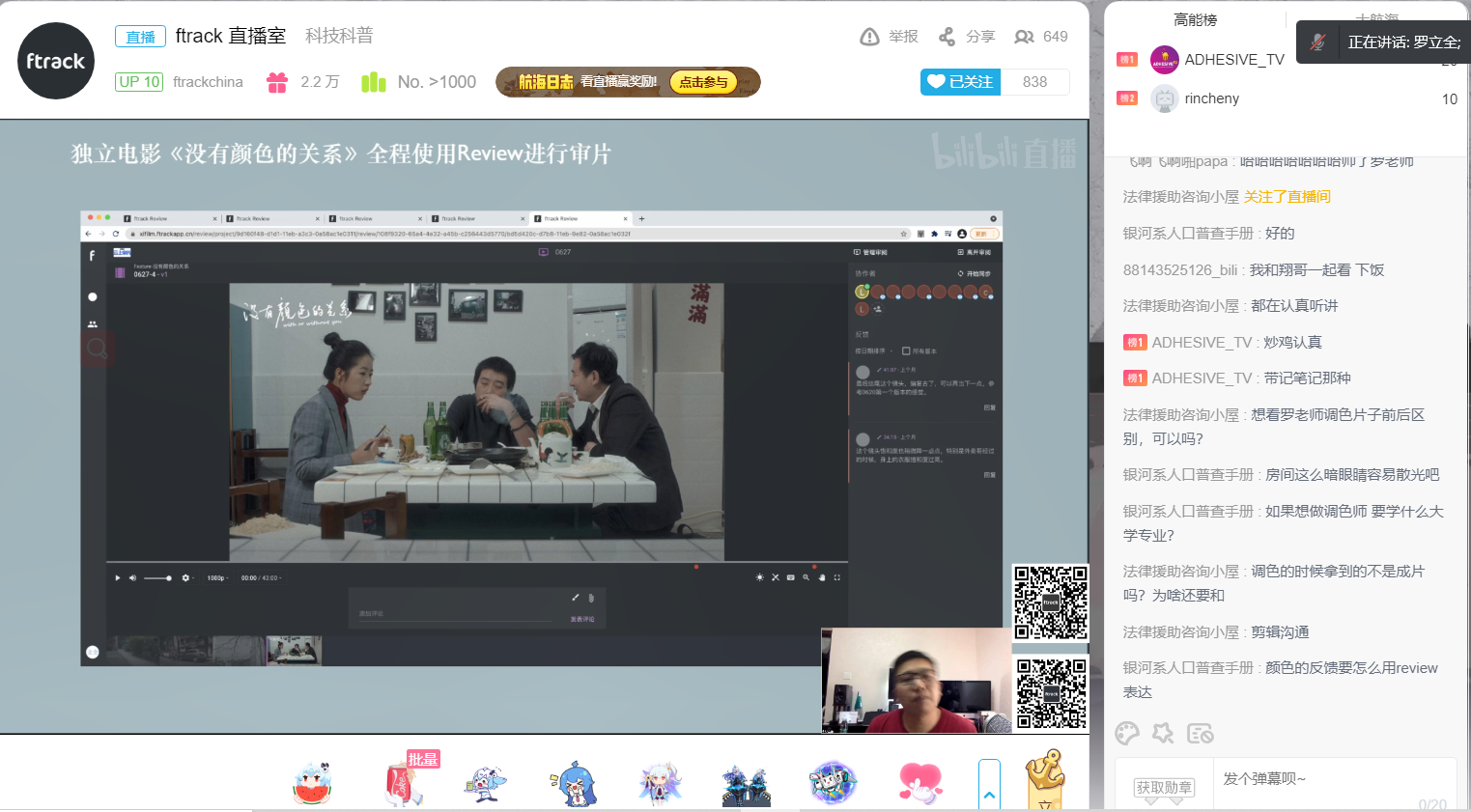Click the volume slider in Review player
This screenshot has width=1471, height=812.
[x=157, y=577]
